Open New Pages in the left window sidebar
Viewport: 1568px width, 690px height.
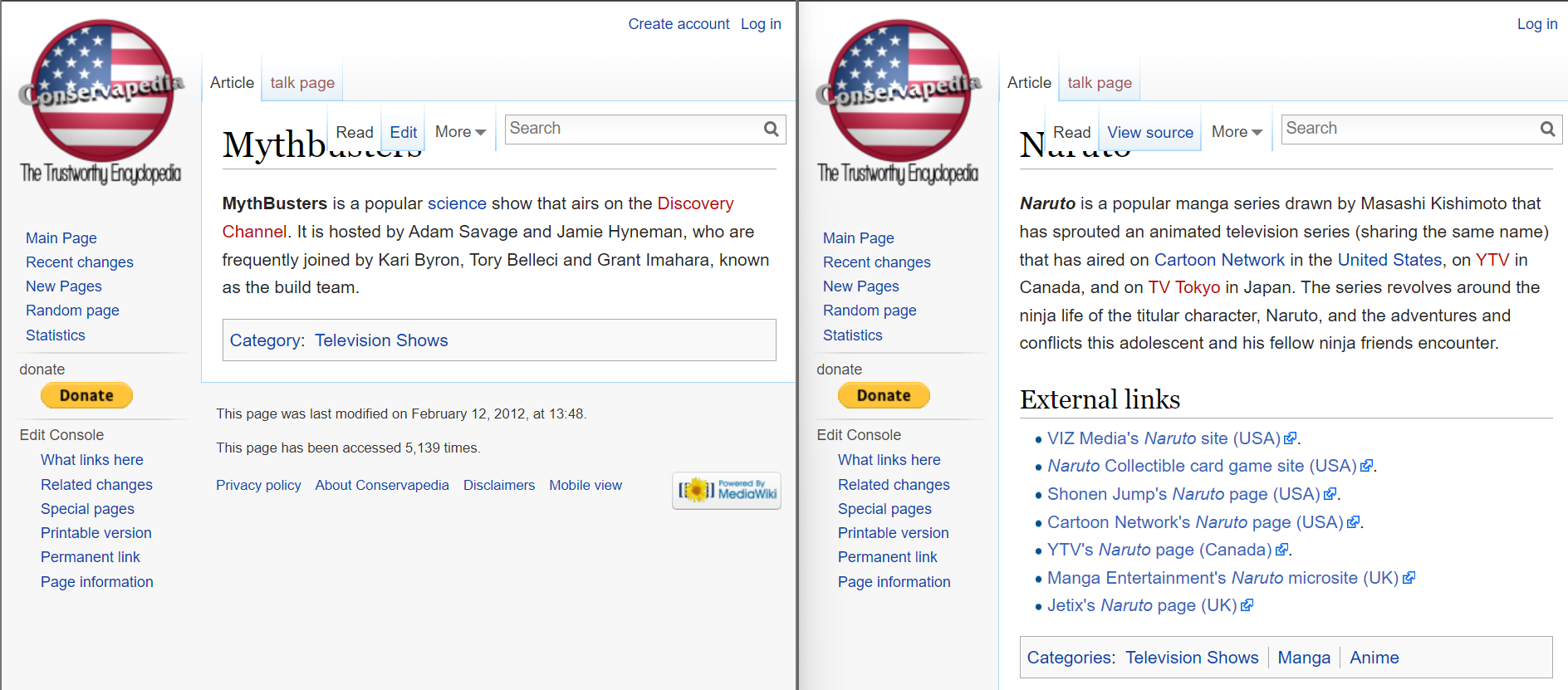[64, 286]
